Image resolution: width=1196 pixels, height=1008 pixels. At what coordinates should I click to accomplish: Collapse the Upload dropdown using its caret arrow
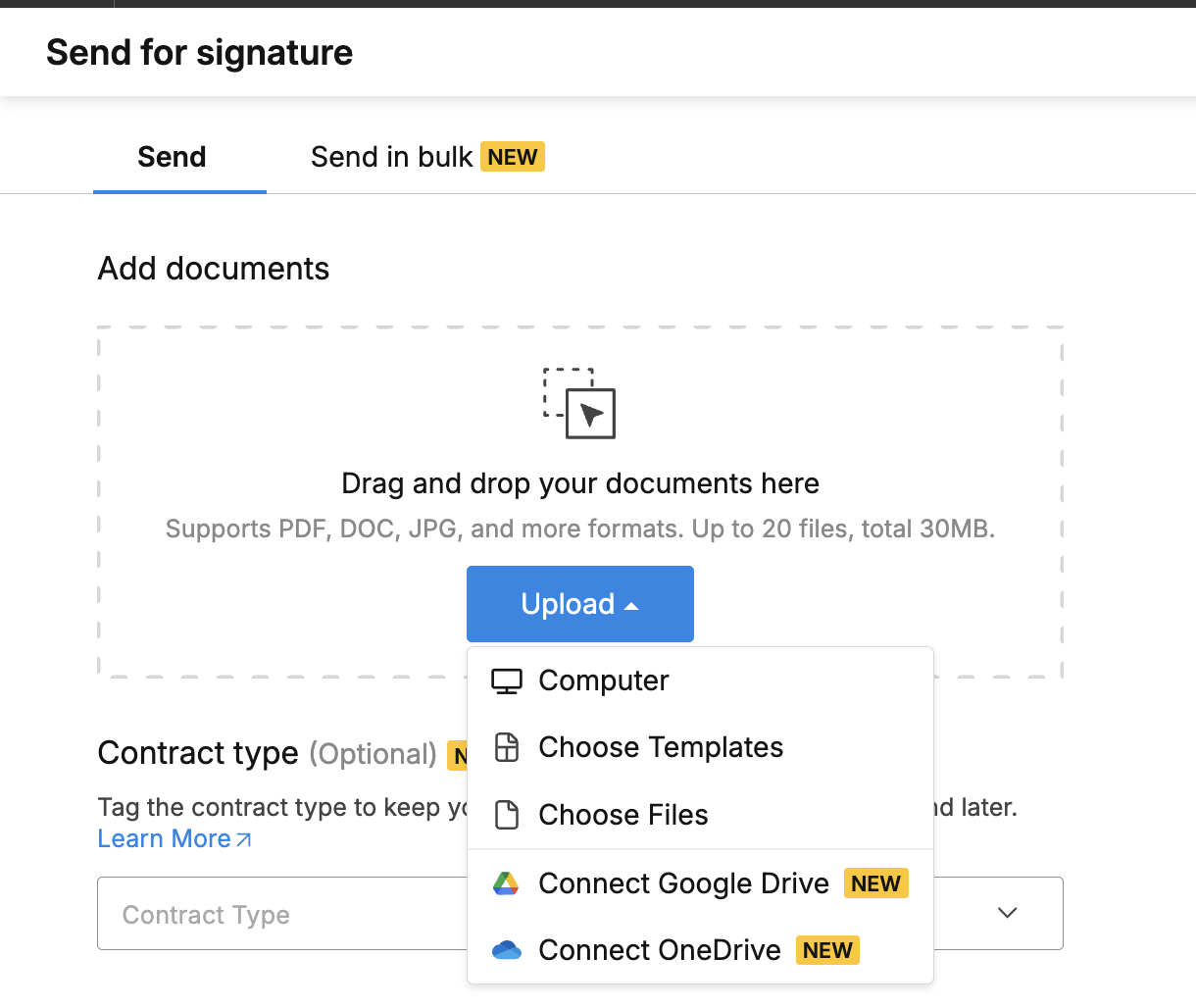pyautogui.click(x=631, y=606)
